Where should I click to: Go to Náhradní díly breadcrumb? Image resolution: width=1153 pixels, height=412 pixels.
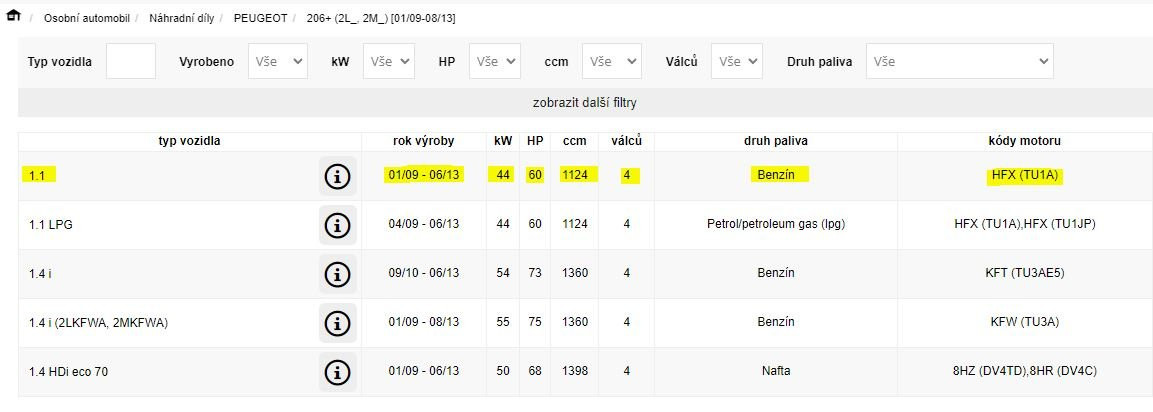(x=184, y=19)
